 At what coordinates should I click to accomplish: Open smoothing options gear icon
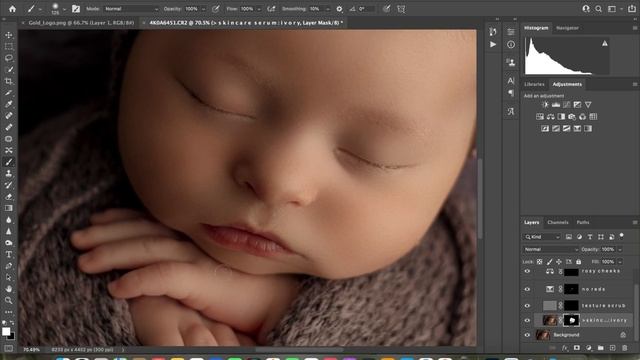339,9
